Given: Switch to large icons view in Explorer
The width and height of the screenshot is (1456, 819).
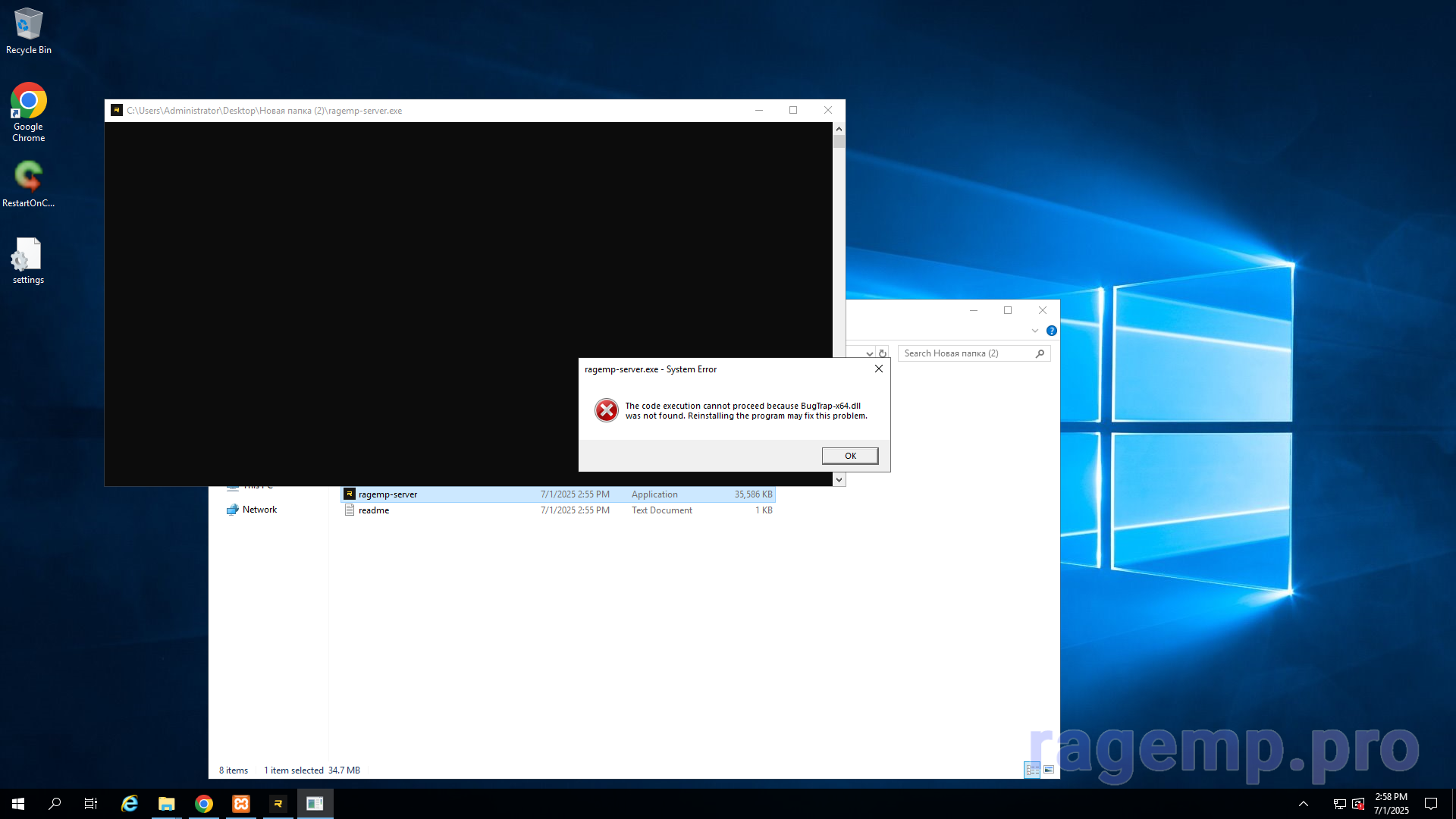Looking at the screenshot, I should (x=1049, y=770).
